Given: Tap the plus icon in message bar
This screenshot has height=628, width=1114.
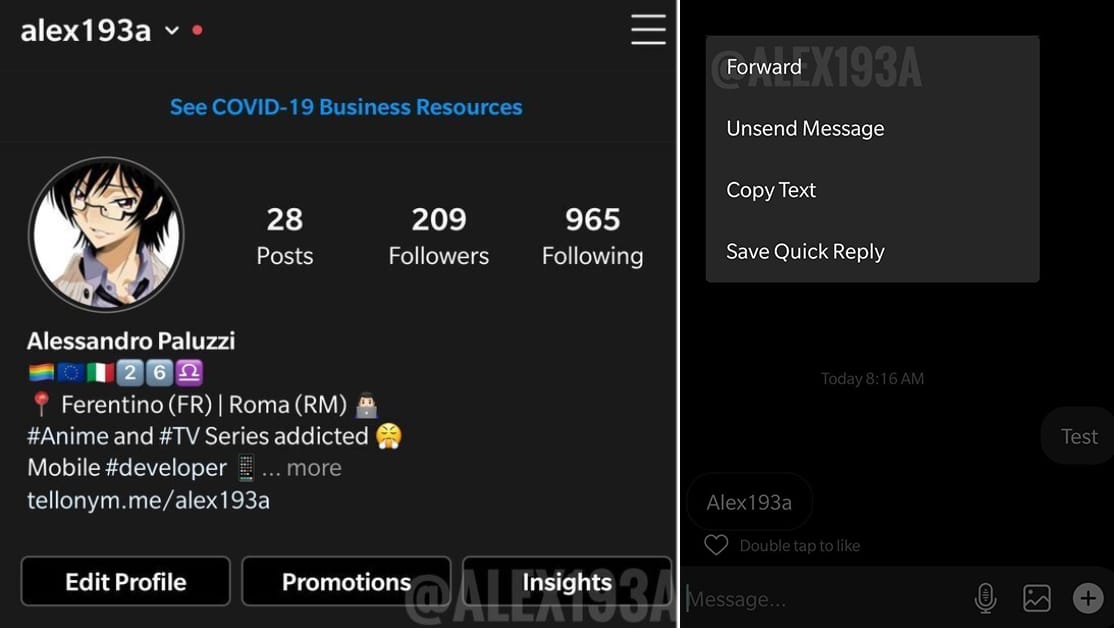Looking at the screenshot, I should coord(1088,598).
